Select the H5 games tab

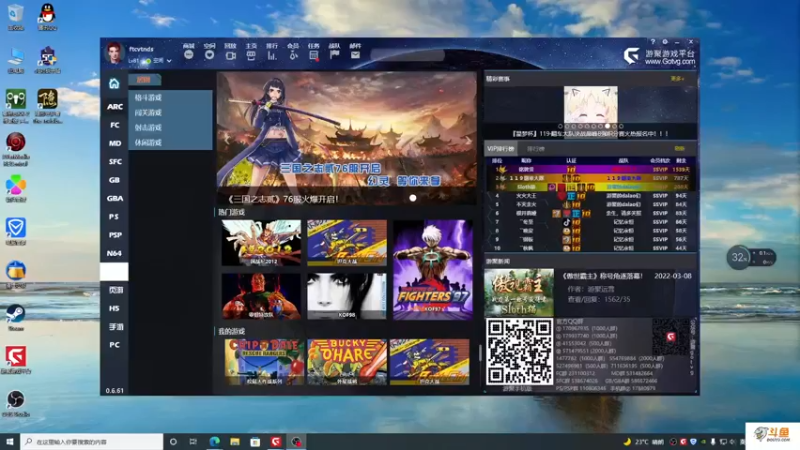(114, 308)
